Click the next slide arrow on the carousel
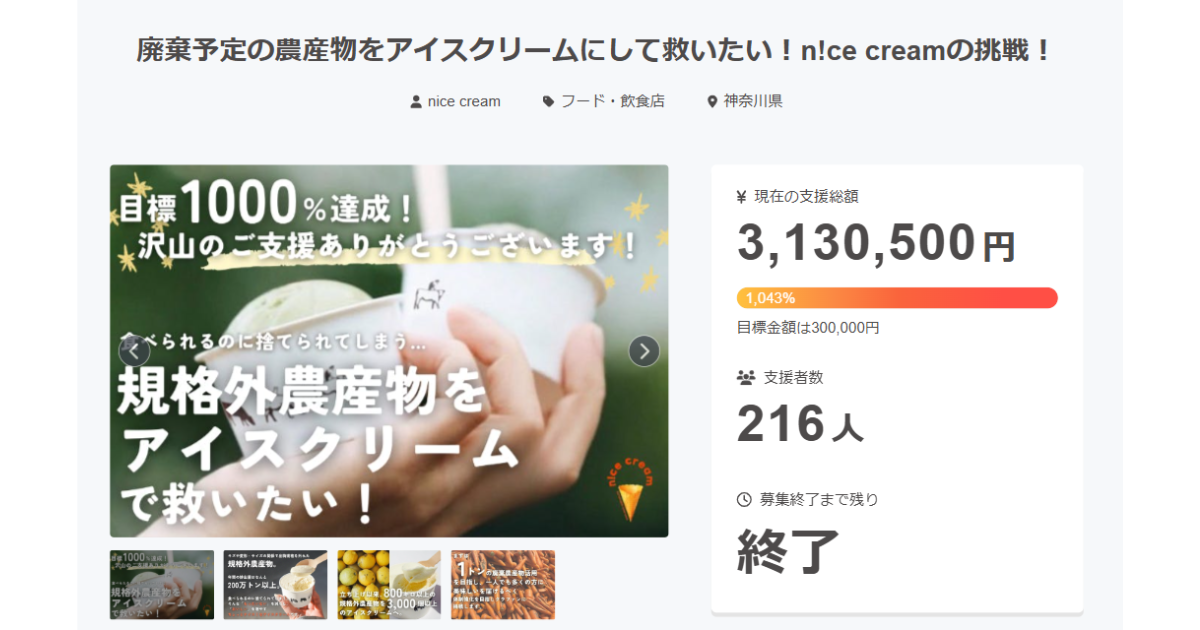Viewport: 1200px width, 630px height. pyautogui.click(x=644, y=351)
